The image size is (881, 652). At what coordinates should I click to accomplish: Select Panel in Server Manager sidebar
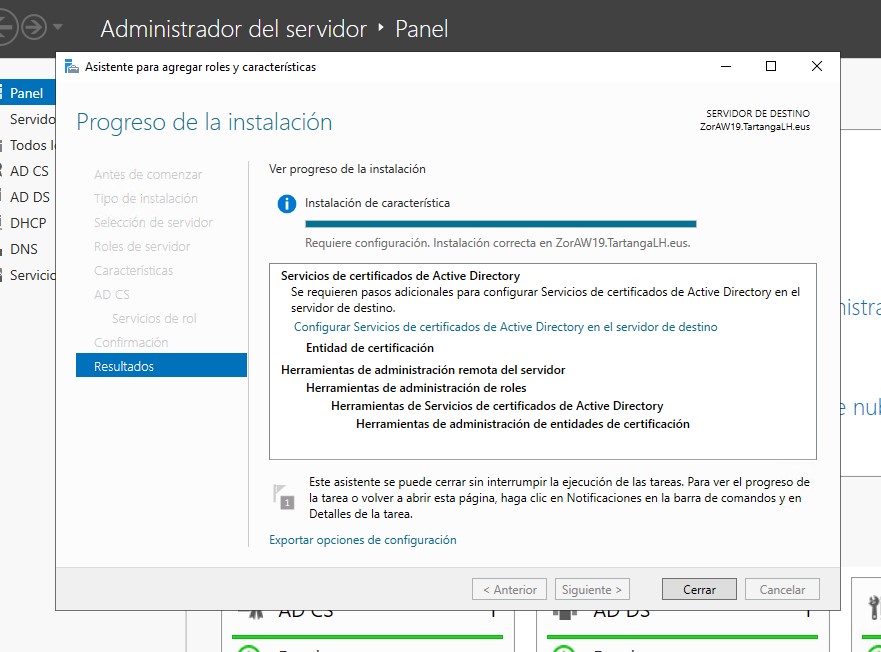(28, 93)
